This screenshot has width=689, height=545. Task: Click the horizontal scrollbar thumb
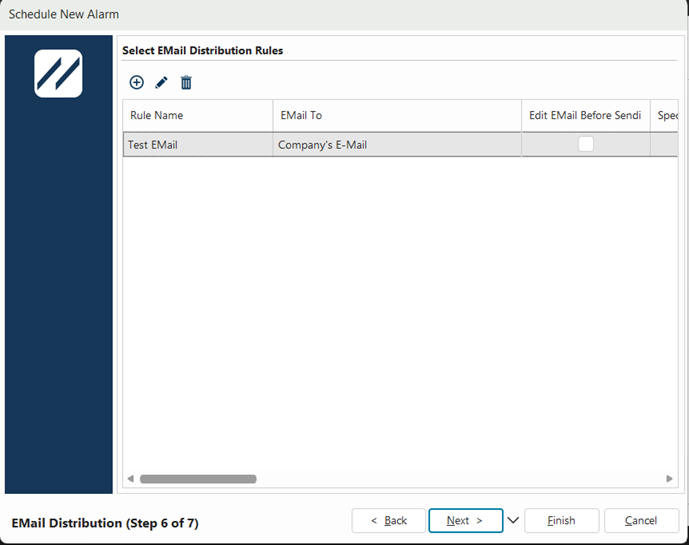click(x=198, y=479)
